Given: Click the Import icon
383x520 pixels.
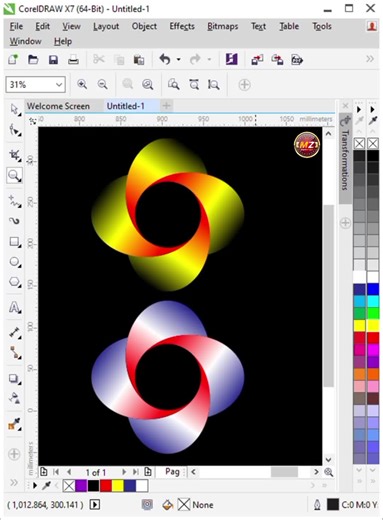Looking at the screenshot, I should pos(257,60).
